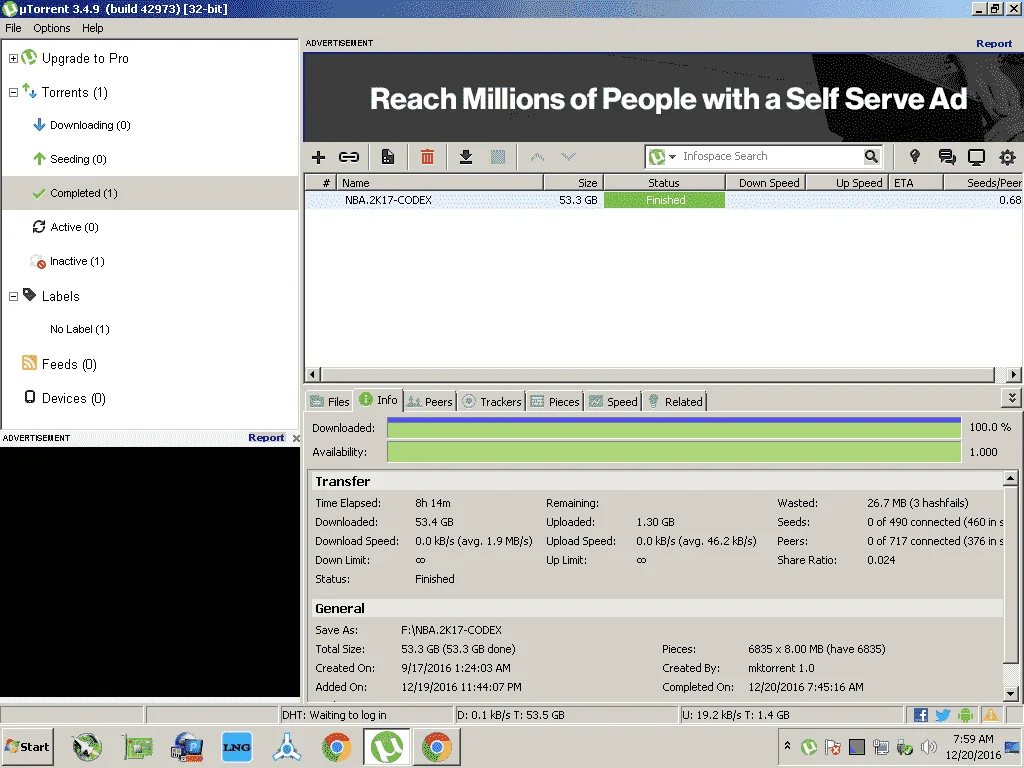Click the Add Torrent from URL link icon

(349, 157)
